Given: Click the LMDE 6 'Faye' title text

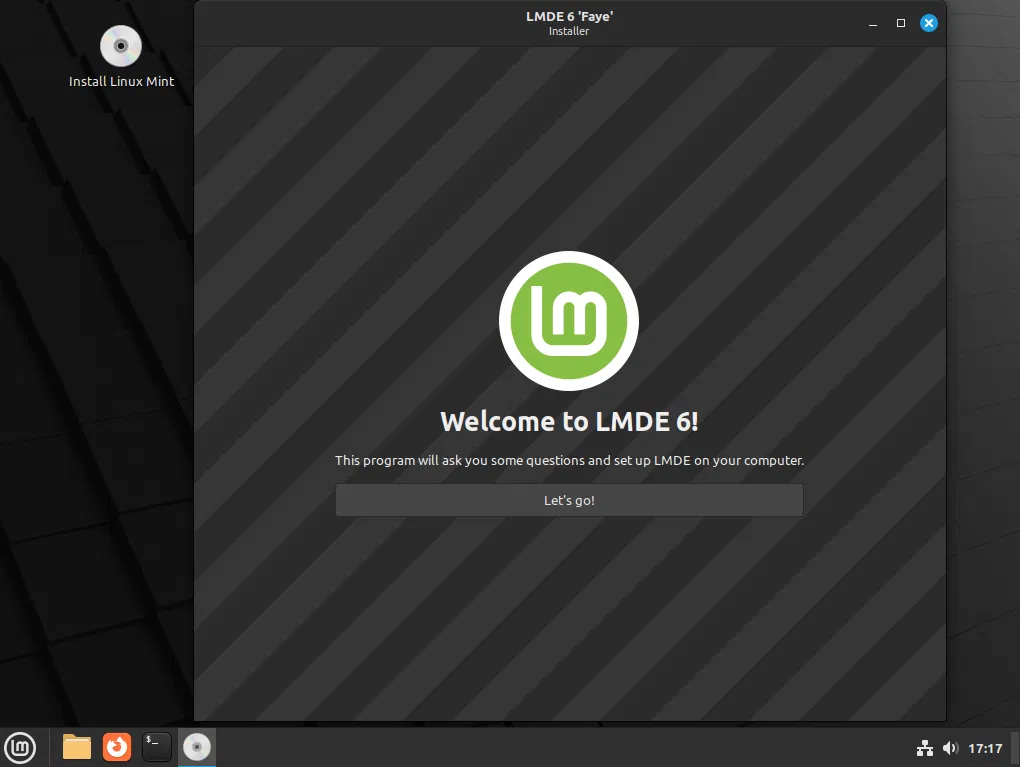Looking at the screenshot, I should [569, 16].
